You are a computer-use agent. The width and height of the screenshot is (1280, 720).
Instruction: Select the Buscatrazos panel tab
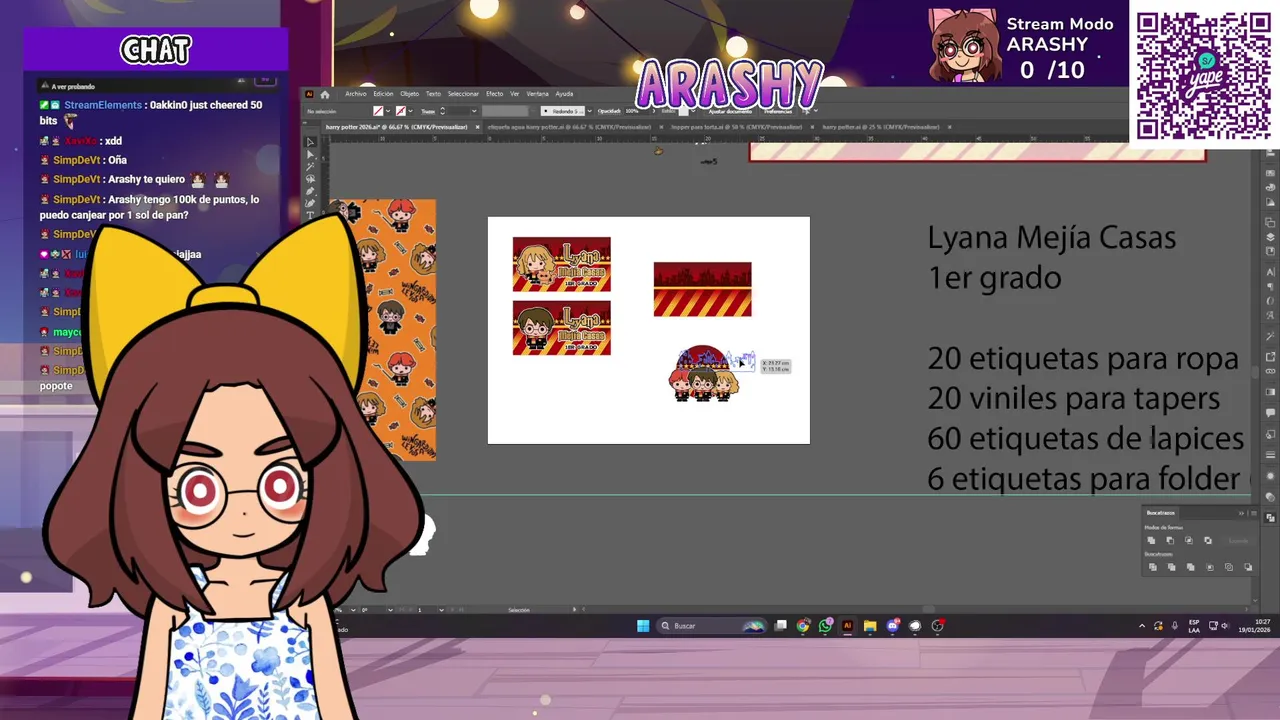1161,513
